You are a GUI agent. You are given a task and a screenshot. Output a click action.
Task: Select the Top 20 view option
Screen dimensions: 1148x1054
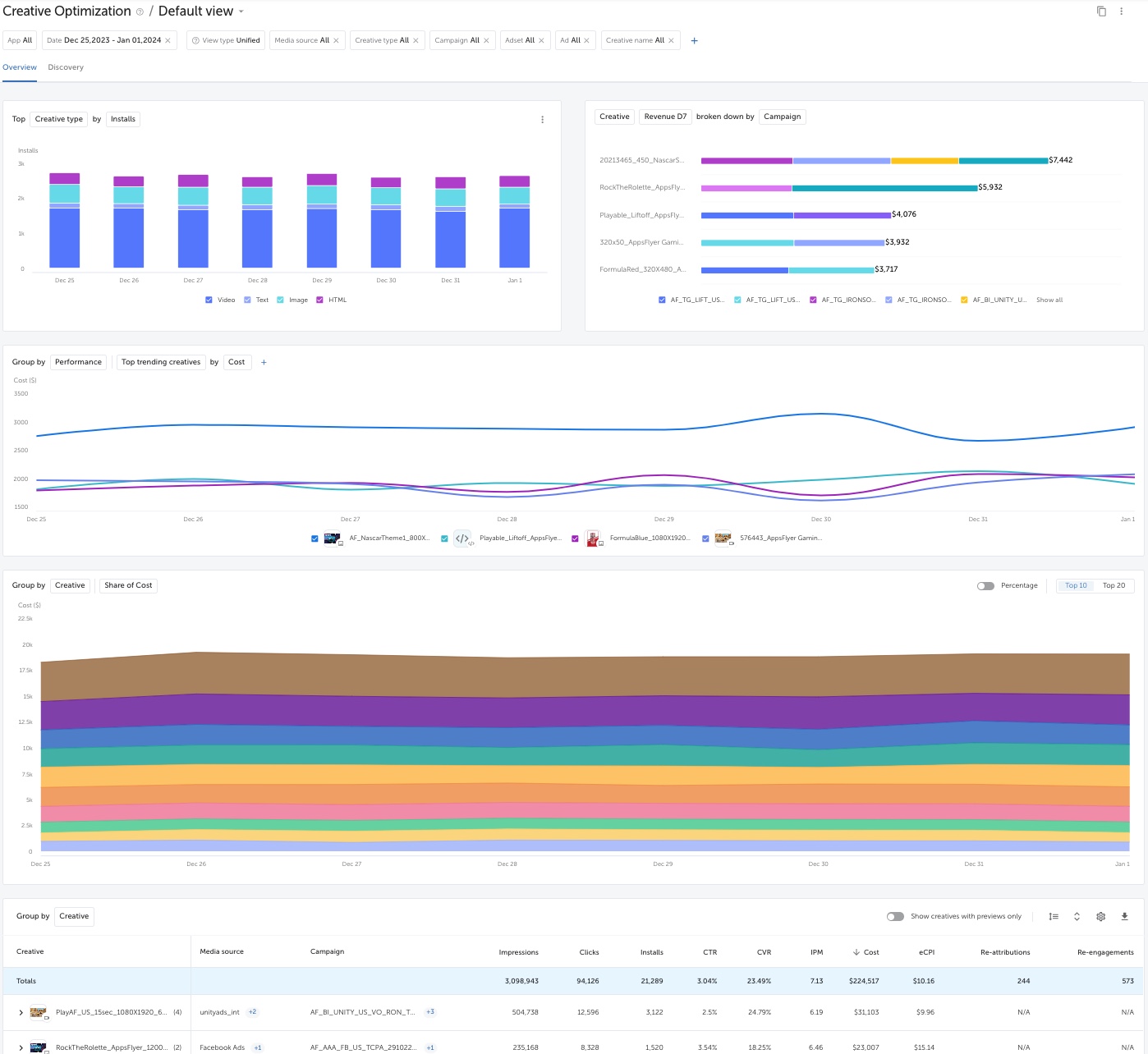click(x=1114, y=586)
